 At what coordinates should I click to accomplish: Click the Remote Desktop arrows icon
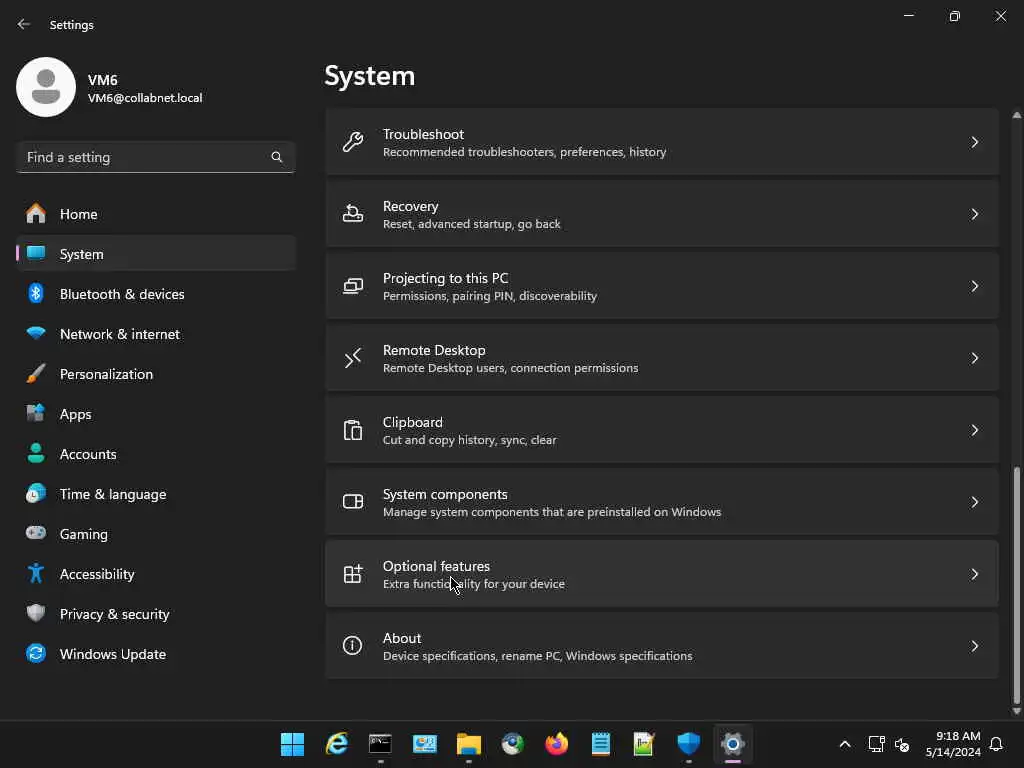tap(353, 358)
